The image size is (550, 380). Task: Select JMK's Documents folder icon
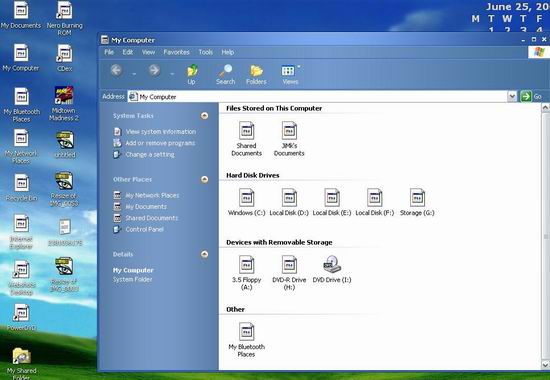[289, 139]
